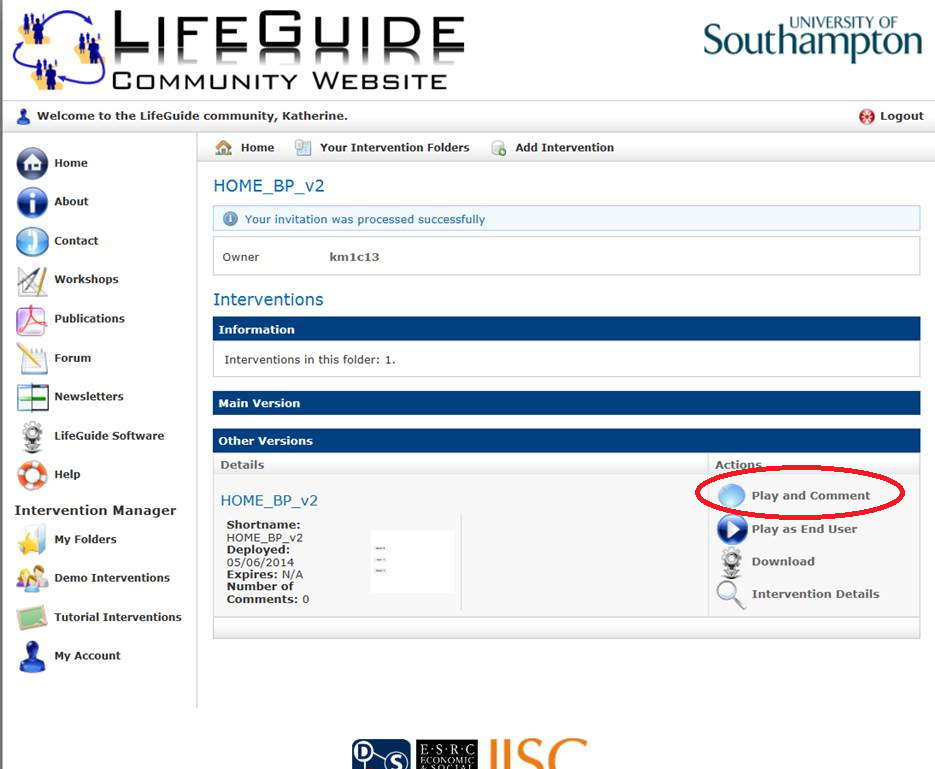Click the Play as End User arrow icon
935x769 pixels.
732,529
